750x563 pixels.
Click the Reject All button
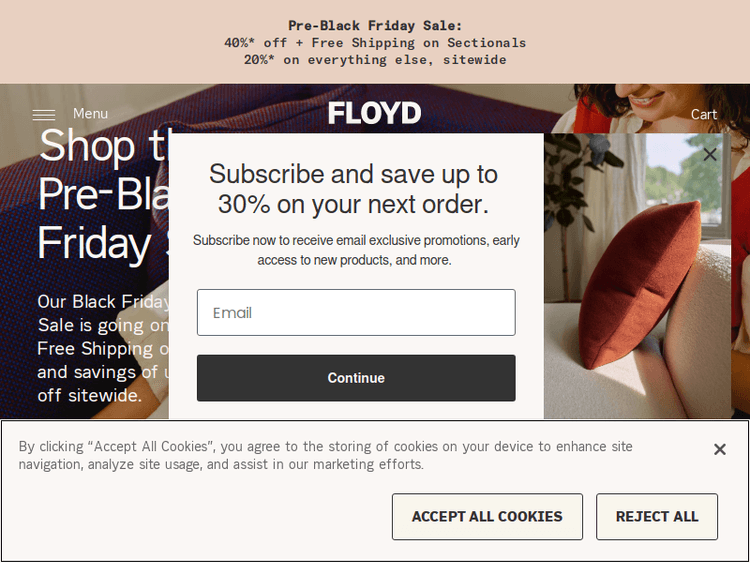[x=657, y=517]
